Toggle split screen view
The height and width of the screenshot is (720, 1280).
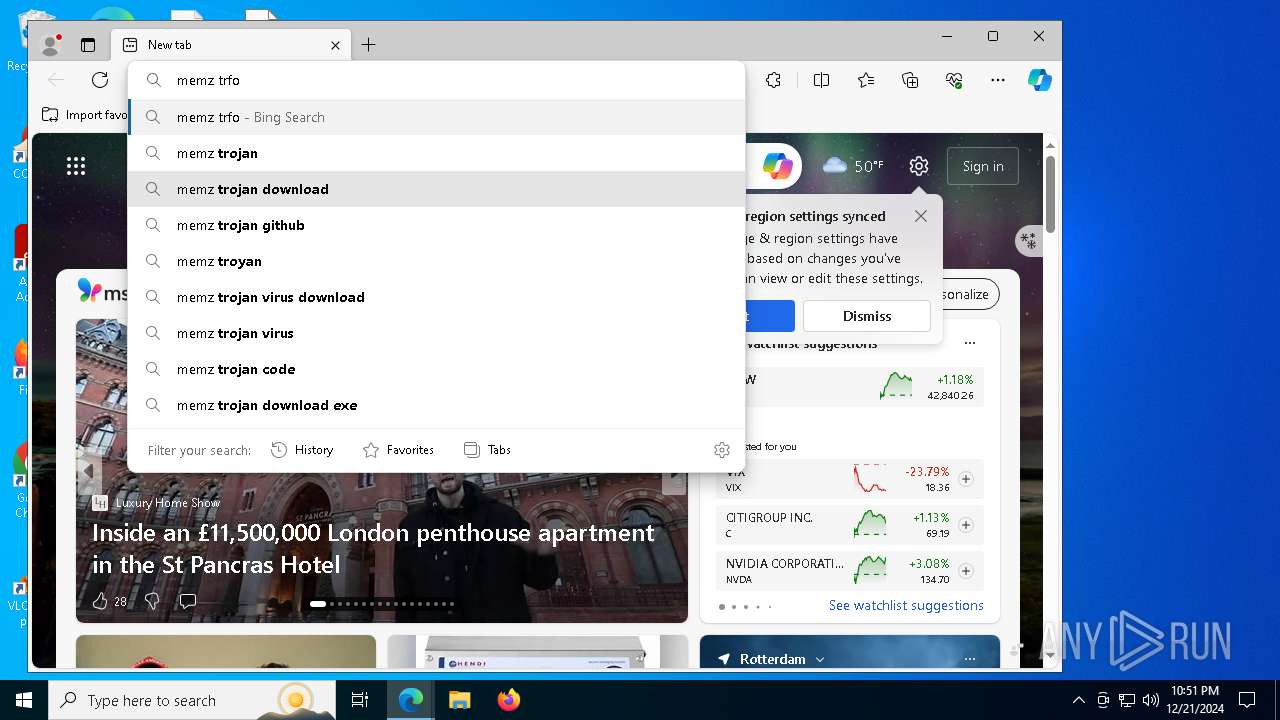coord(821,80)
